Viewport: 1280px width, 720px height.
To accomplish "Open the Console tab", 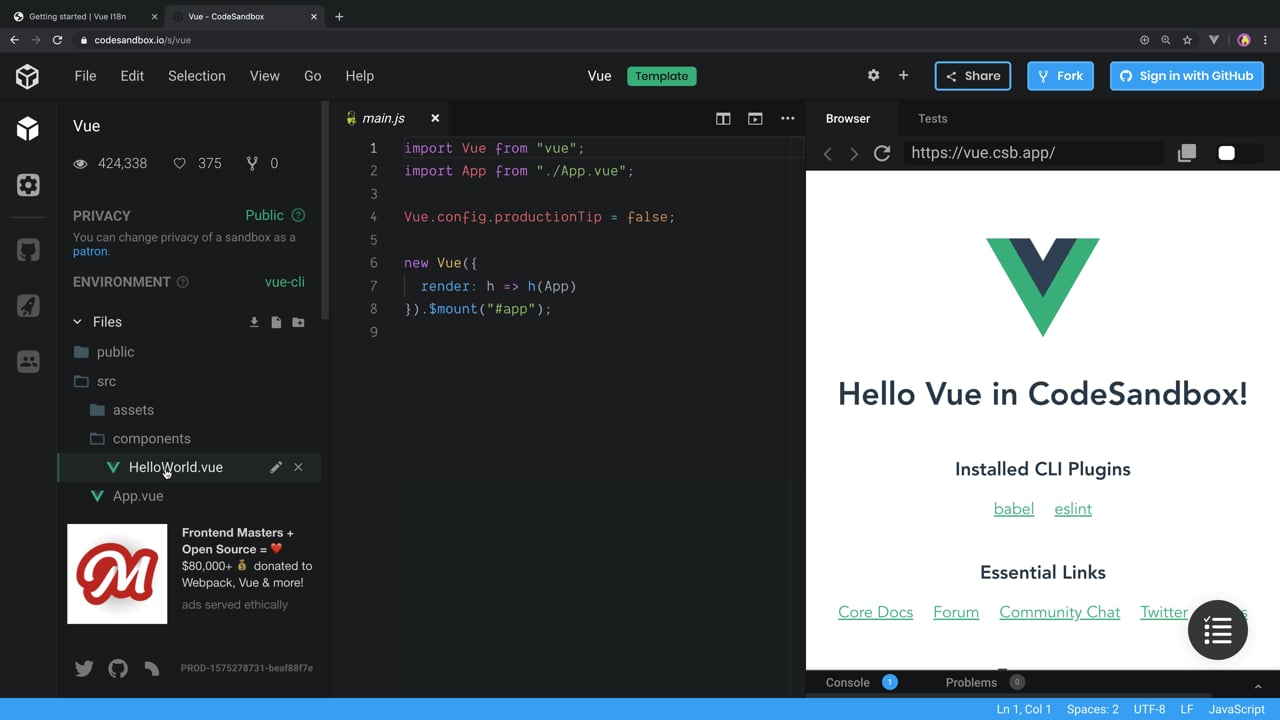I will pos(848,682).
